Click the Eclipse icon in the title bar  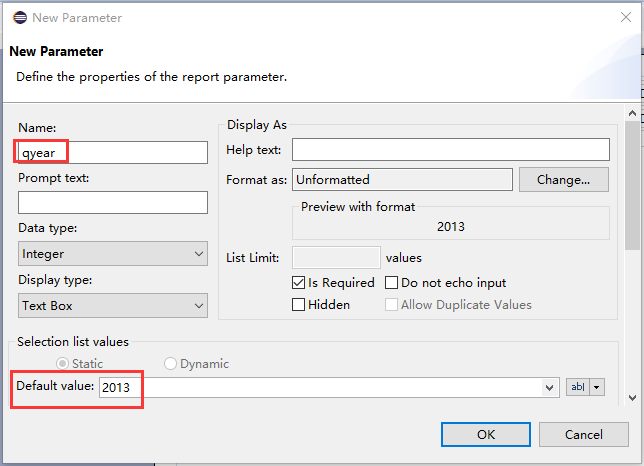click(18, 17)
